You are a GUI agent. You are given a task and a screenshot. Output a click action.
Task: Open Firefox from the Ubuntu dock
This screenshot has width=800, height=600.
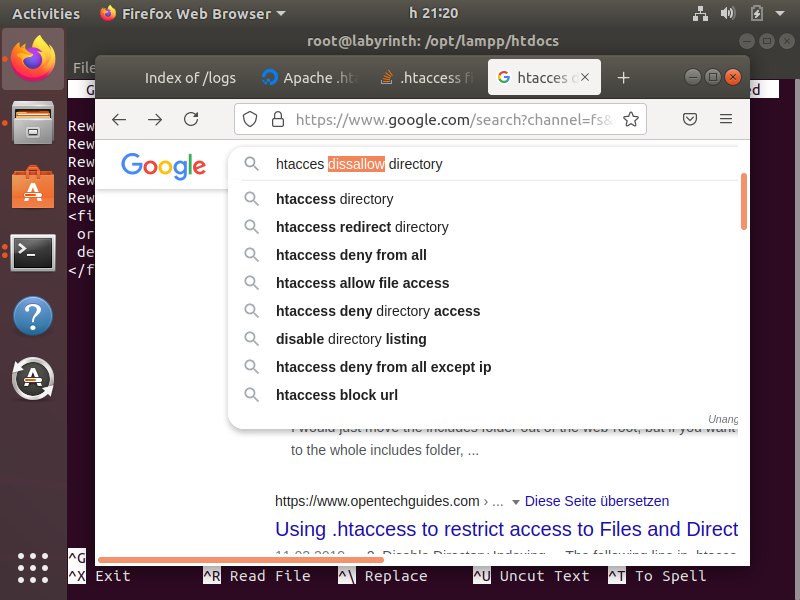pyautogui.click(x=33, y=59)
